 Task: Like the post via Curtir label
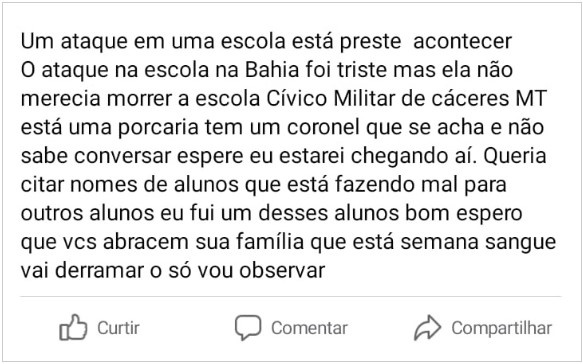pos(118,328)
